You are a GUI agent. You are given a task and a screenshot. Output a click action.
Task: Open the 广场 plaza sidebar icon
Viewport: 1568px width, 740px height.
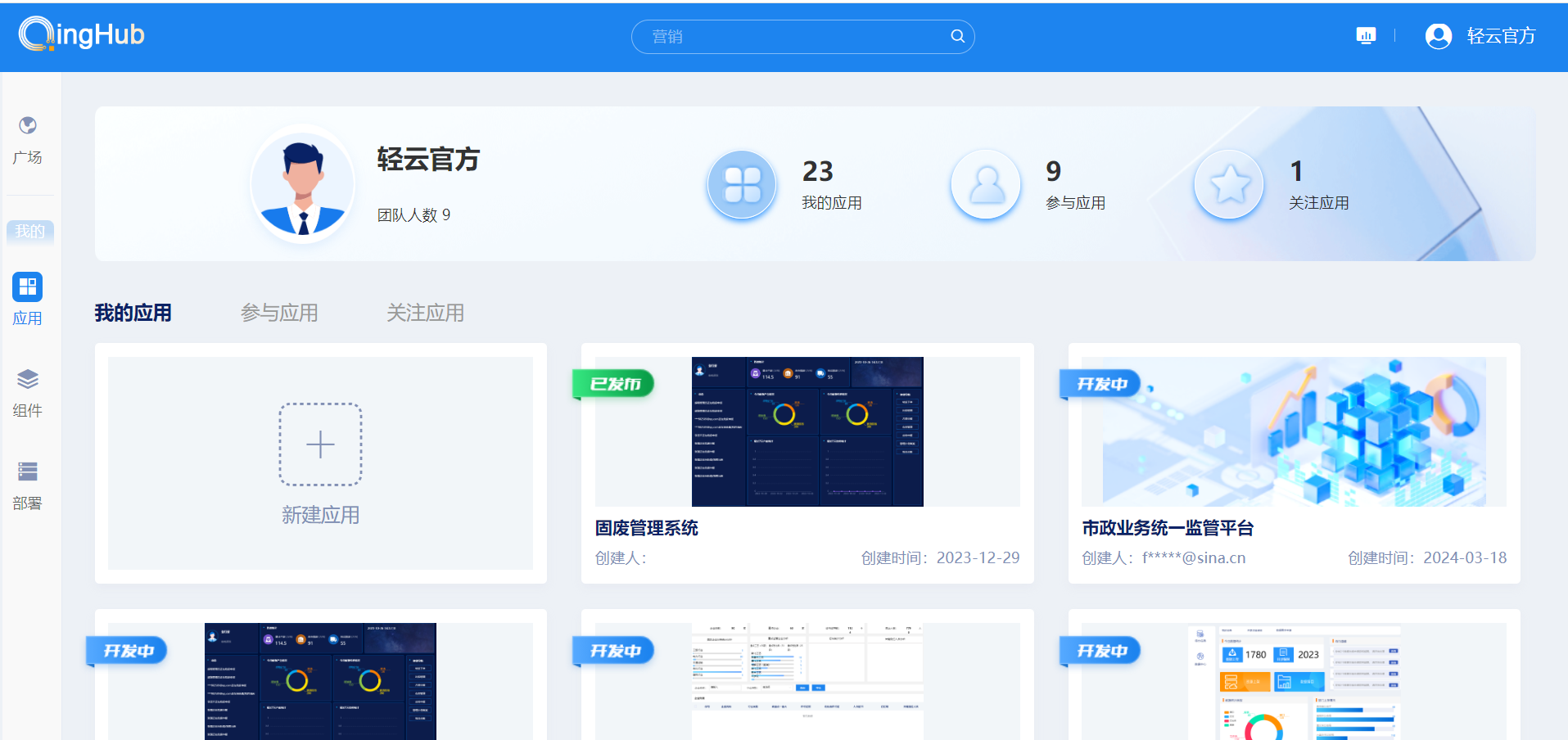pos(28,125)
